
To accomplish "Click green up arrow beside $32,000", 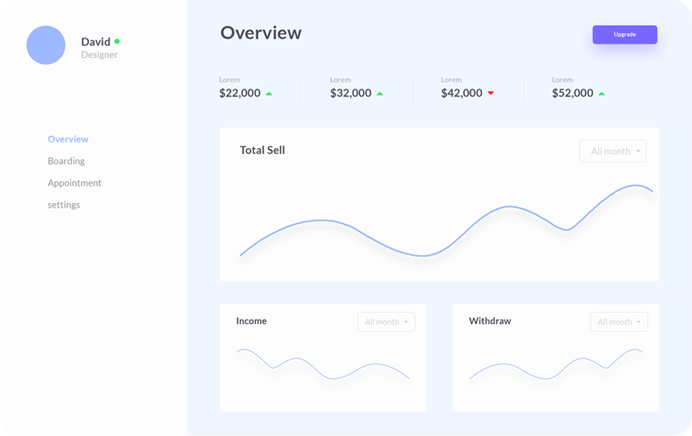I will (380, 94).
